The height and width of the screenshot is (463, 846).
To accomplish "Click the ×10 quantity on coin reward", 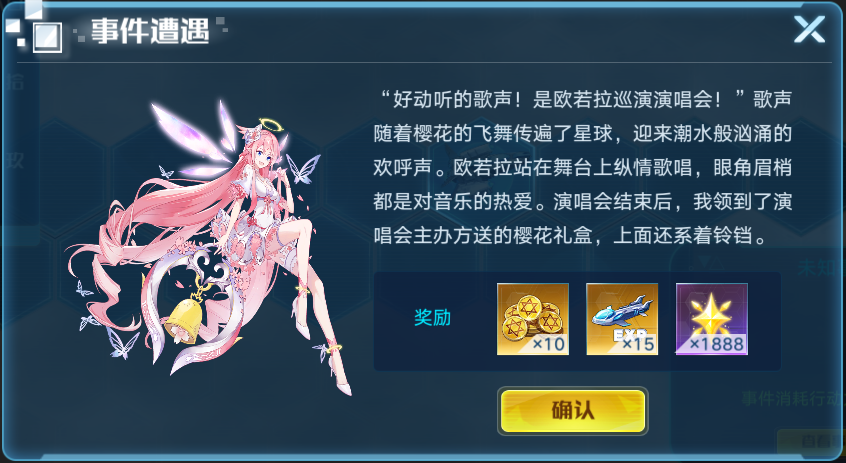I will coord(548,344).
